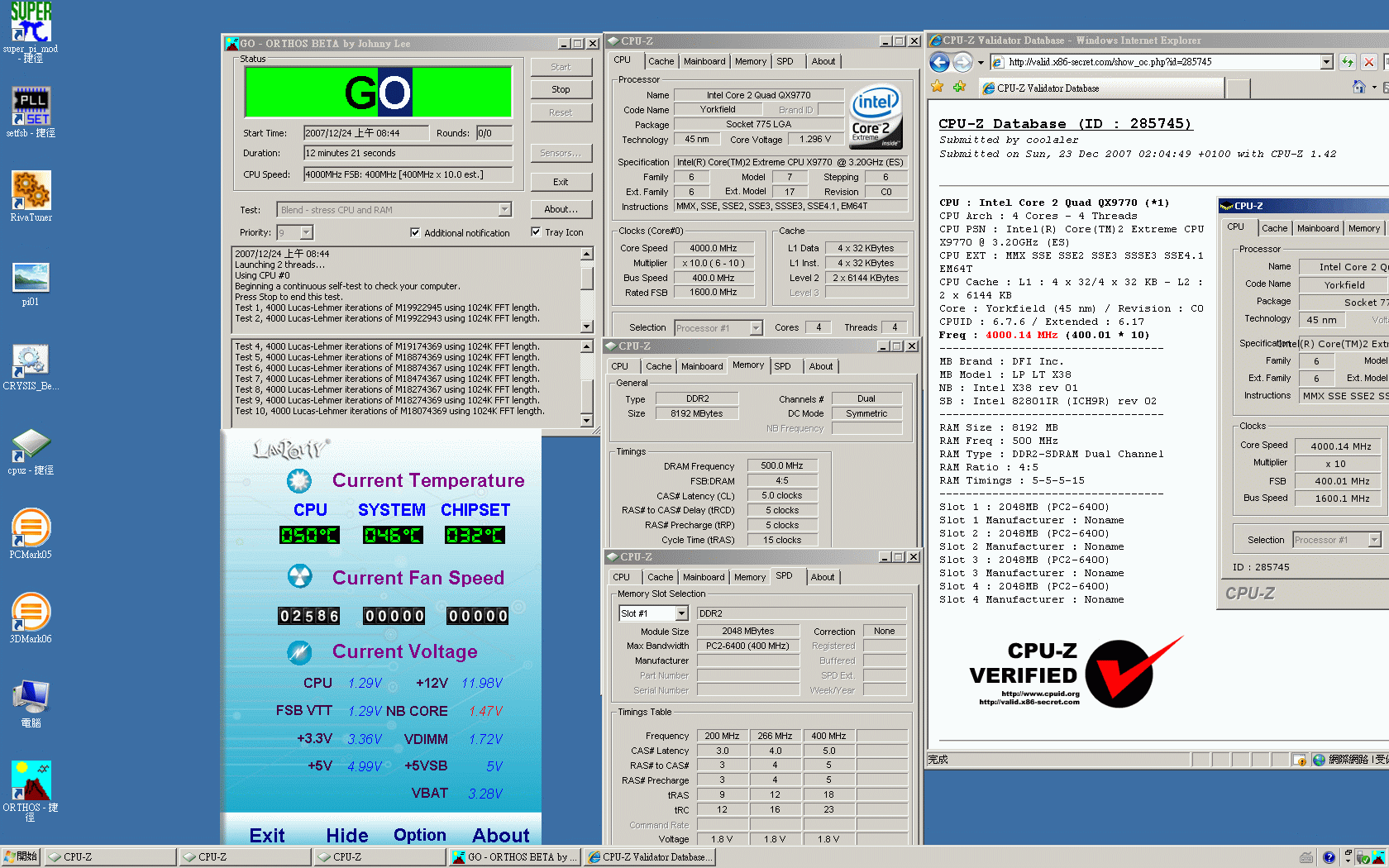The width and height of the screenshot is (1389, 868).
Task: Click the DRAM Frequency 500.0 MHz value
Action: [x=782, y=466]
